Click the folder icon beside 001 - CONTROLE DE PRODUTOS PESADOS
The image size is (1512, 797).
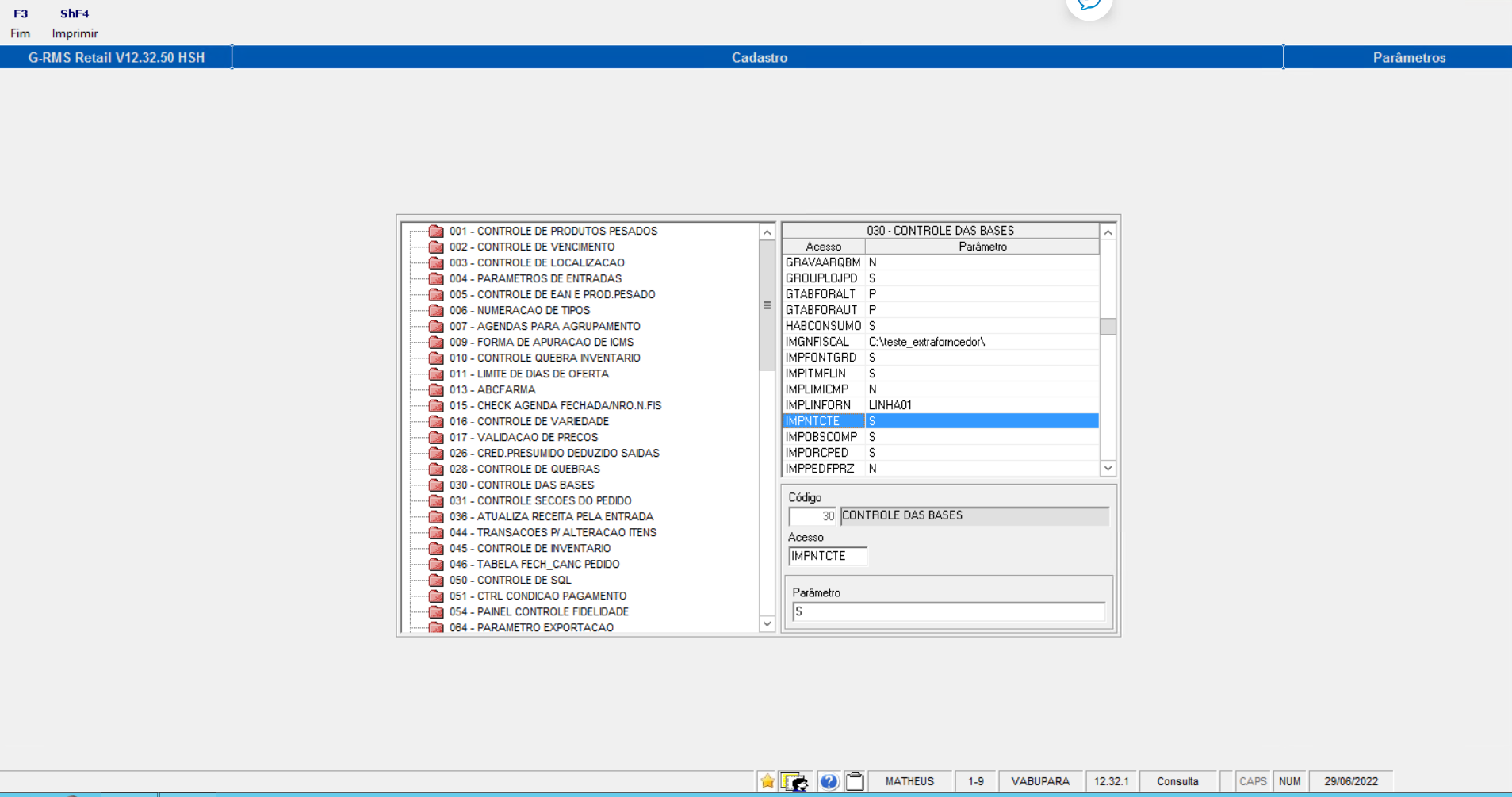click(x=435, y=231)
